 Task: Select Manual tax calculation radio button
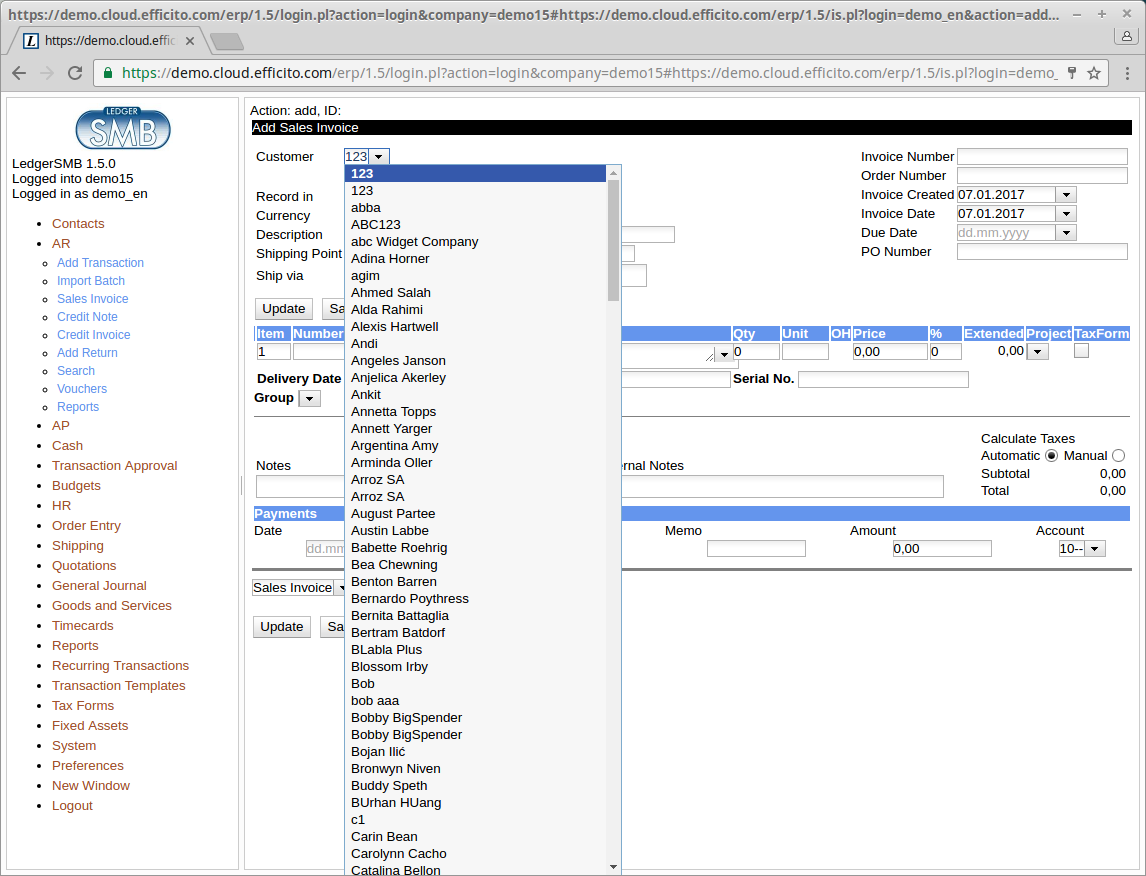(x=1118, y=456)
